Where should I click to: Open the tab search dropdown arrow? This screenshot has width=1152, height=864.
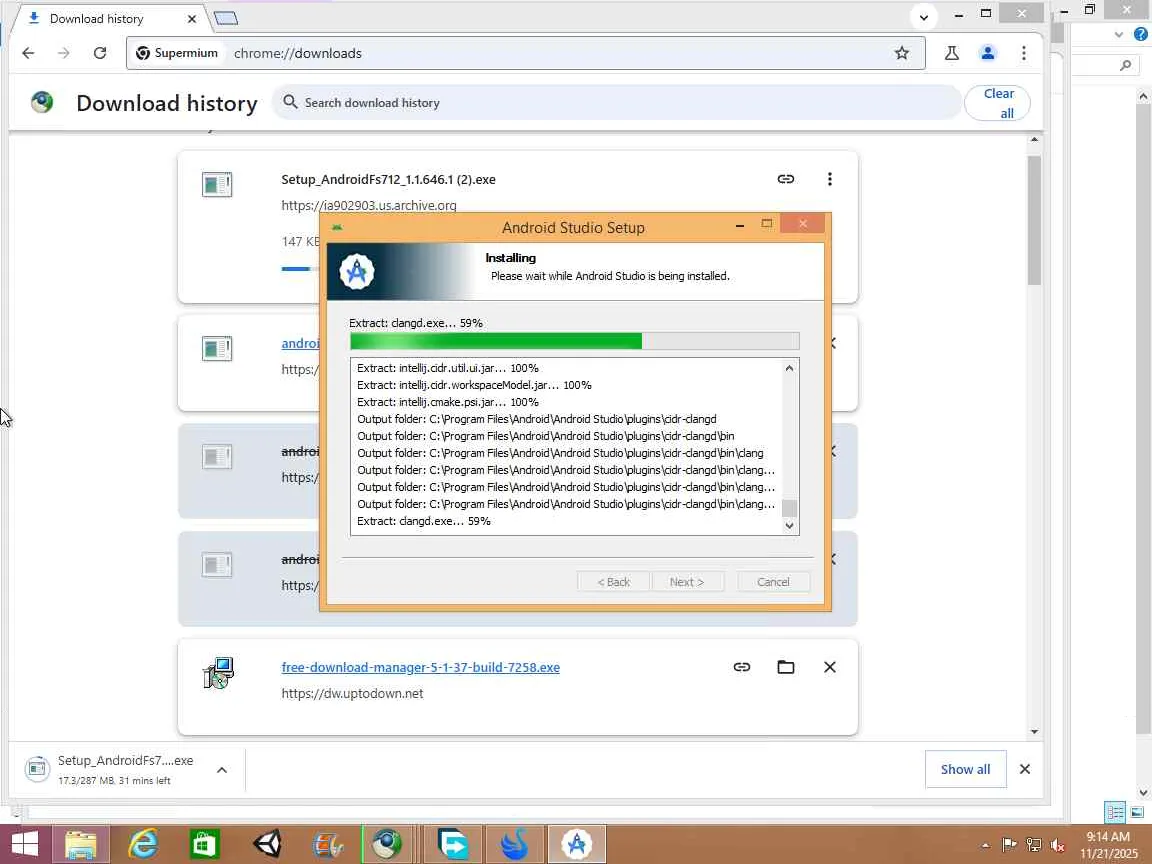pyautogui.click(x=924, y=17)
